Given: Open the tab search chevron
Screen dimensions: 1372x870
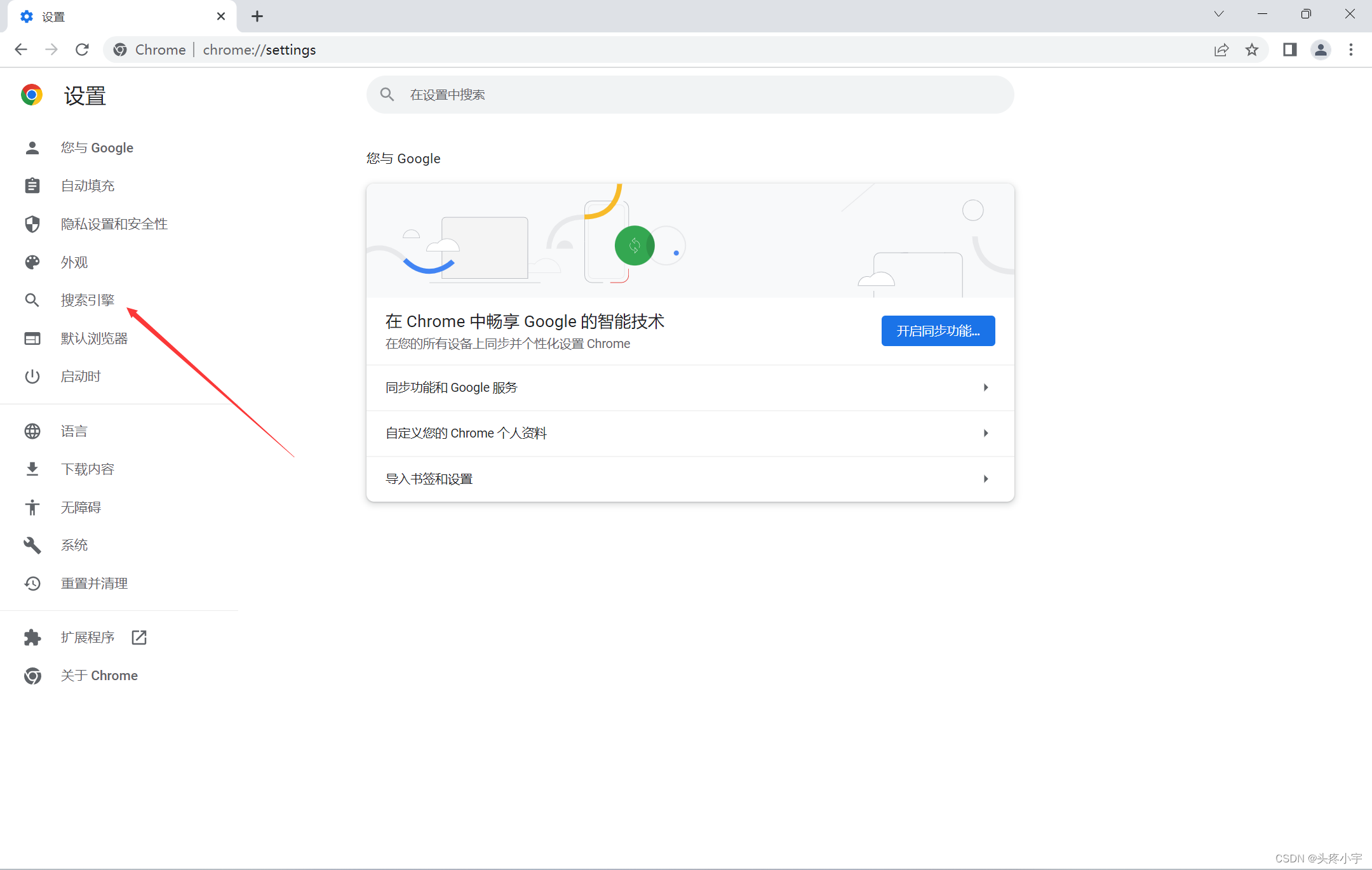Looking at the screenshot, I should click(x=1219, y=14).
